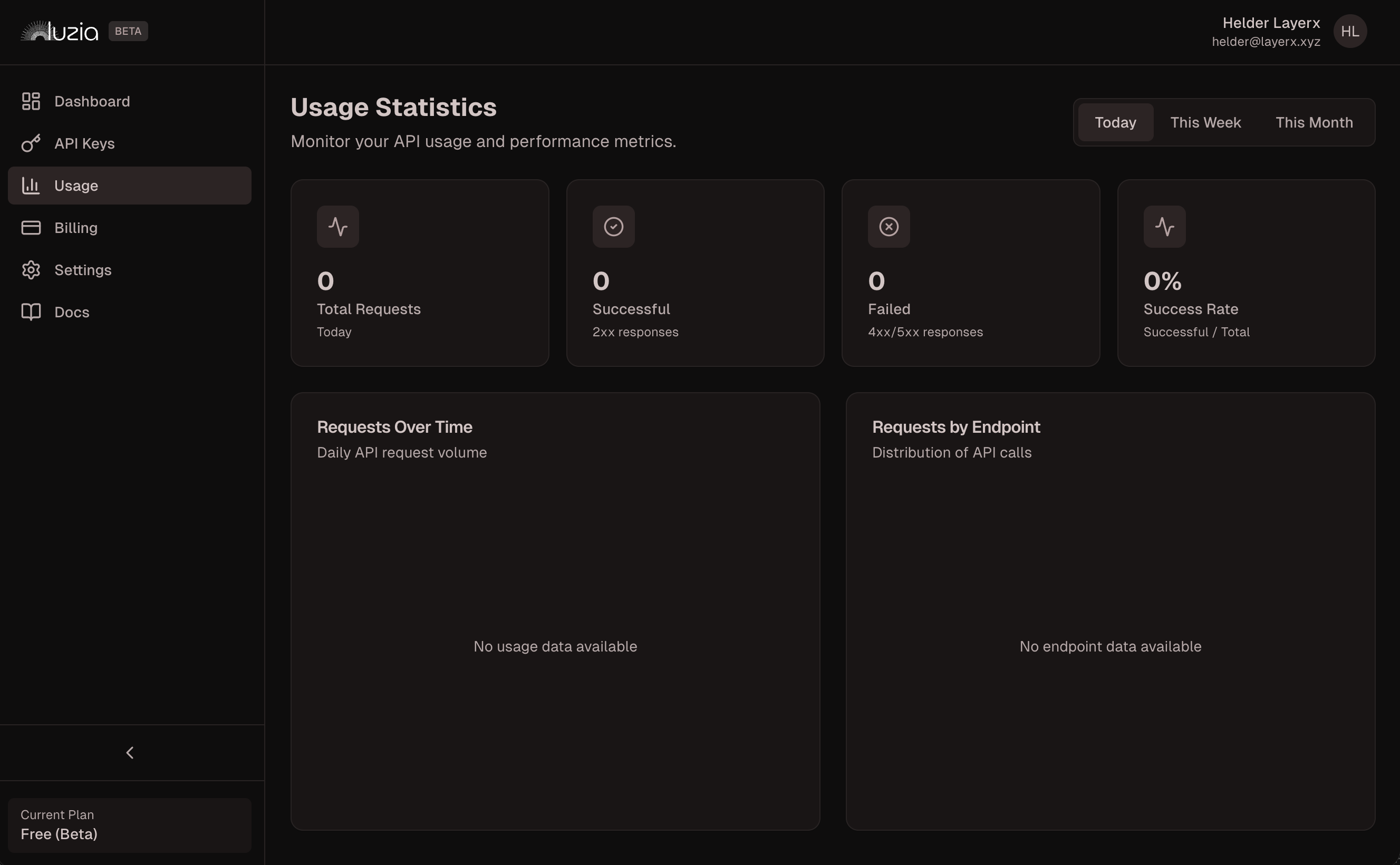The width and height of the screenshot is (1400, 865).
Task: Click the Billing credit card icon
Action: [x=31, y=227]
